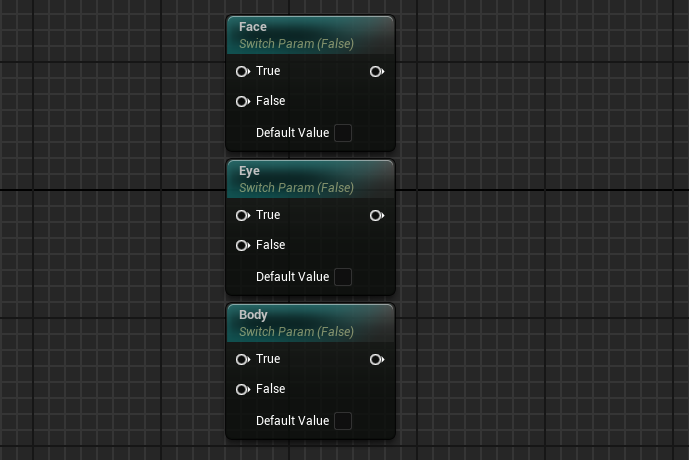
Task: Select the Eye switch param node title
Action: pyautogui.click(x=249, y=171)
